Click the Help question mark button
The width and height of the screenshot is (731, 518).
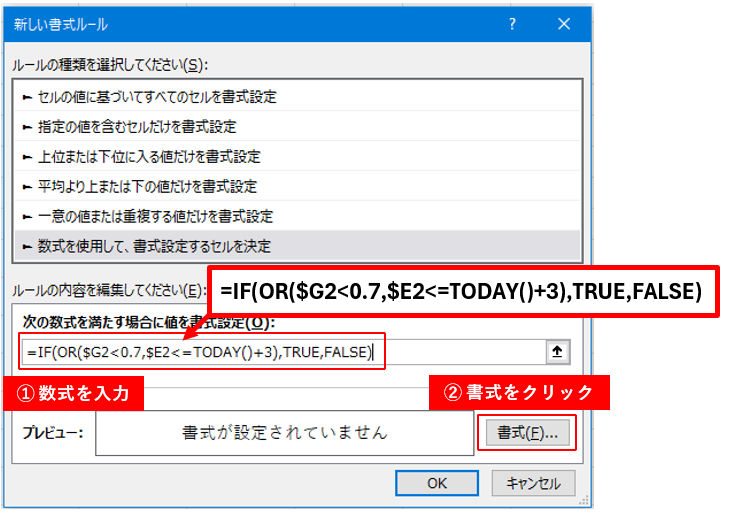[512, 22]
